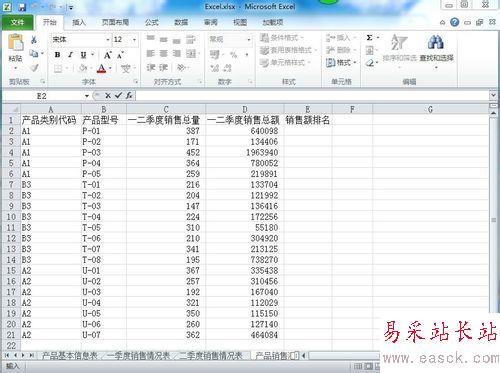500x373 pixels.
Task: Open the Format cells button
Action: 340,63
